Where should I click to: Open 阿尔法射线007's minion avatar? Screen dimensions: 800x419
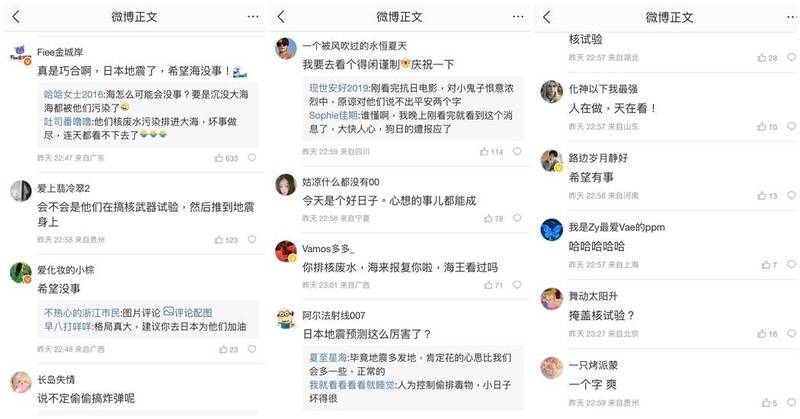coord(286,318)
